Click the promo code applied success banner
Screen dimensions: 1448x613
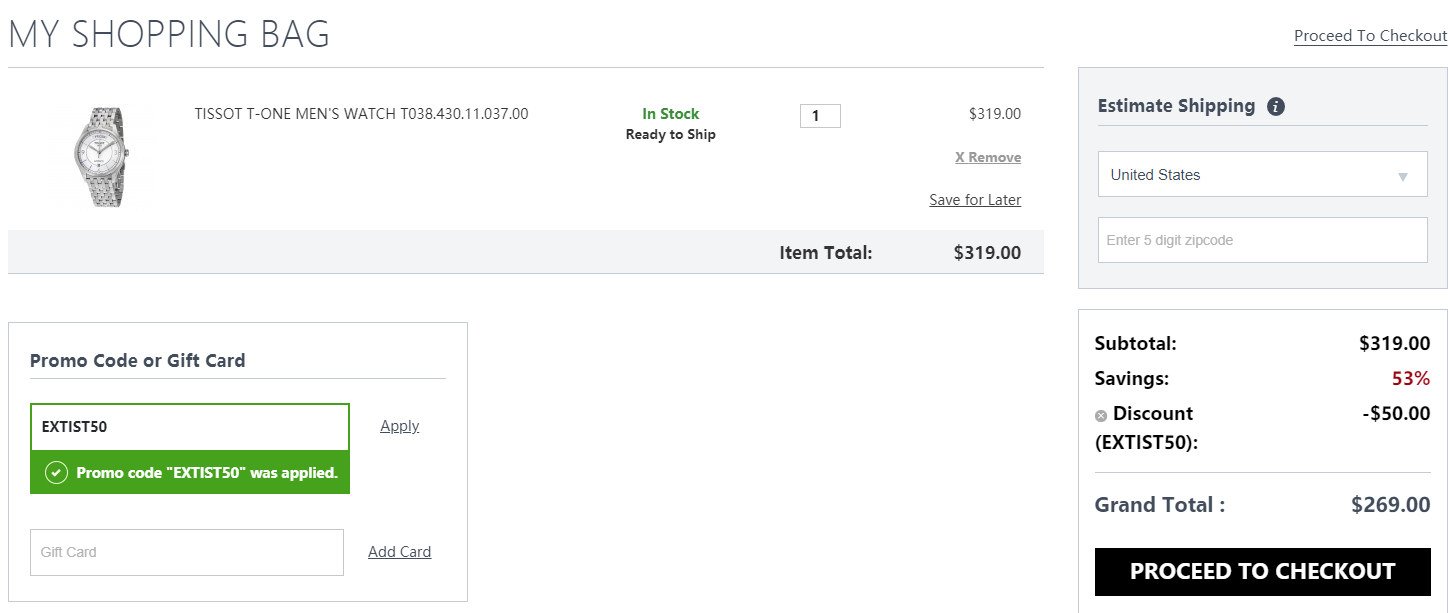click(190, 472)
